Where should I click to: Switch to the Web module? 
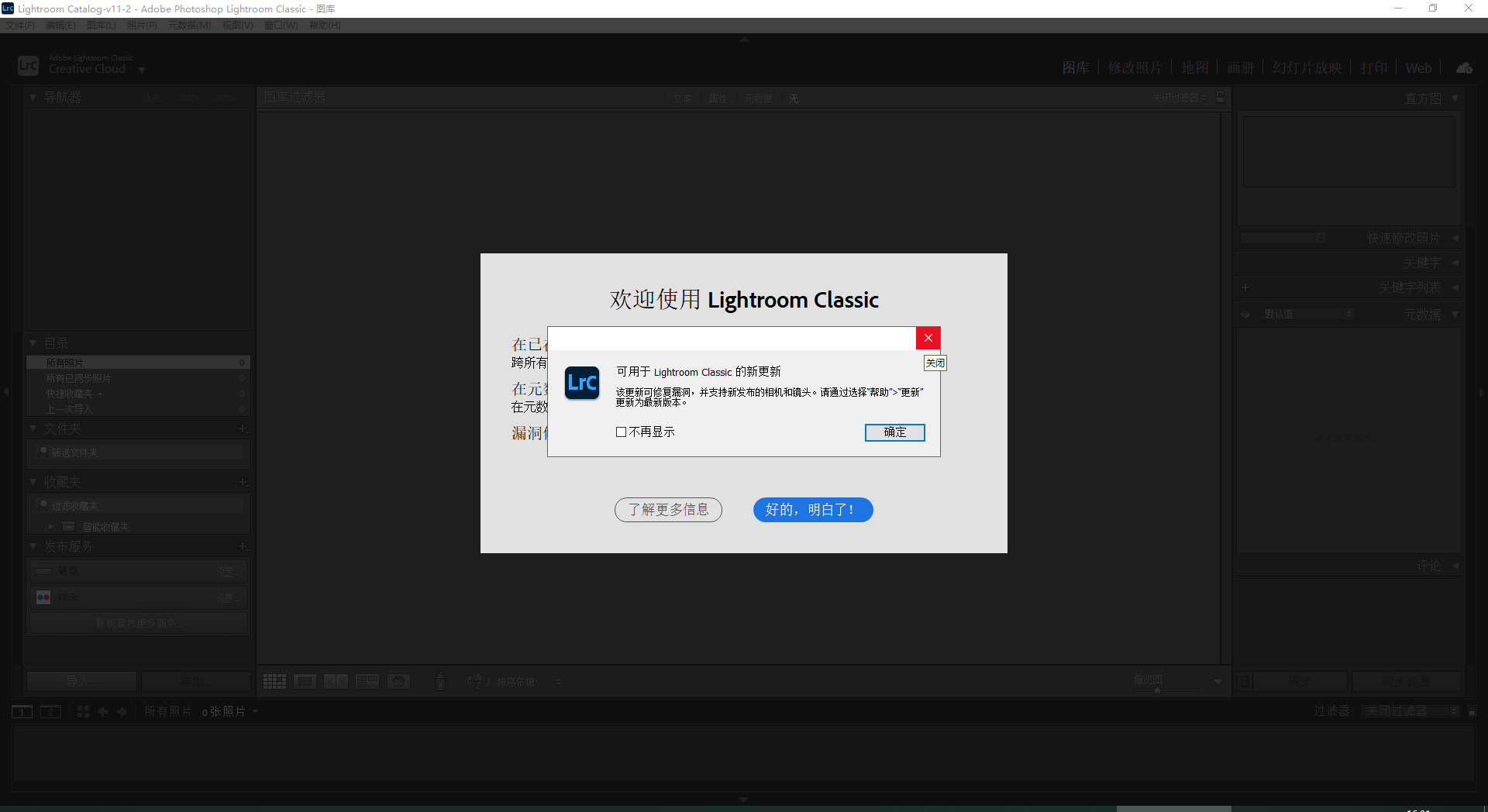[x=1418, y=68]
